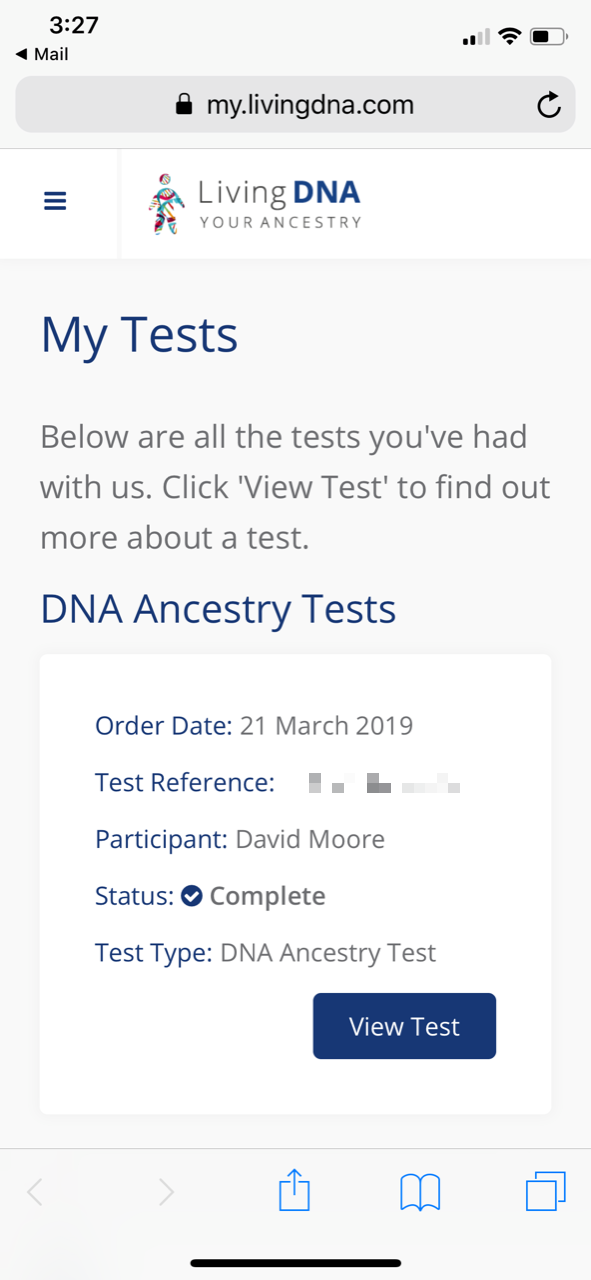This screenshot has width=591, height=1280.
Task: Click the My Tests page title
Action: click(x=138, y=335)
